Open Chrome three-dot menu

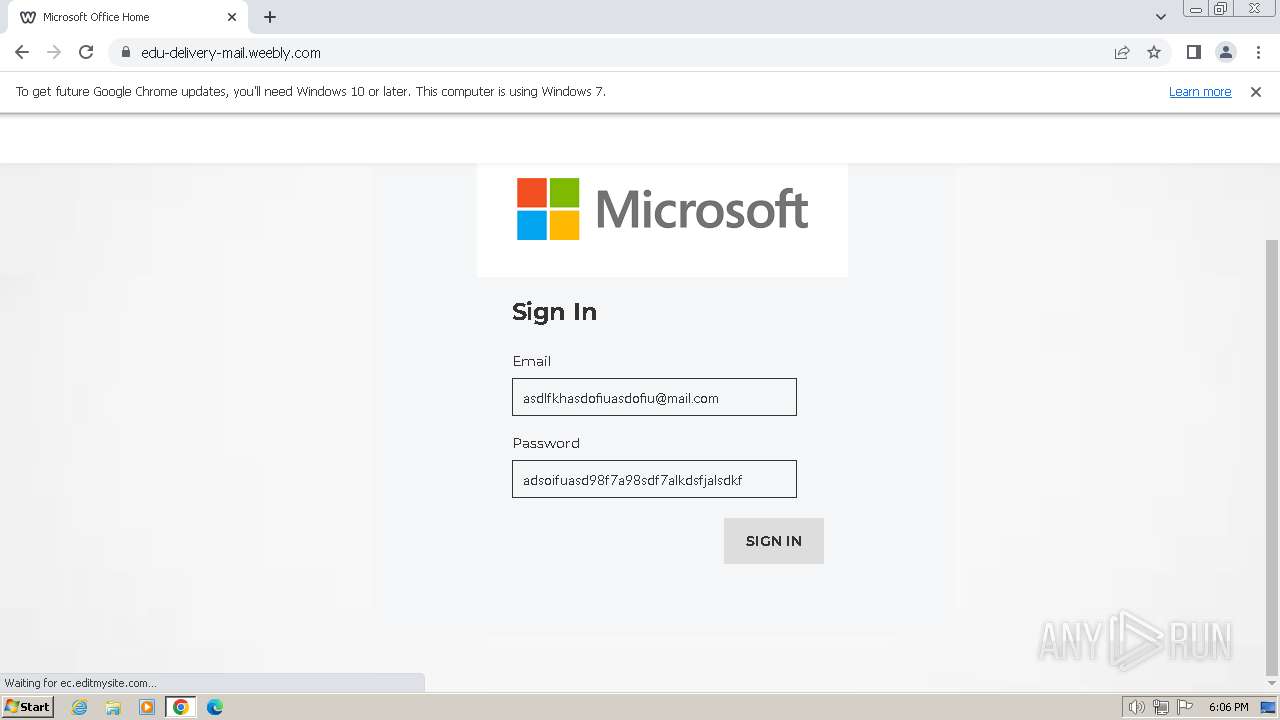tap(1258, 52)
